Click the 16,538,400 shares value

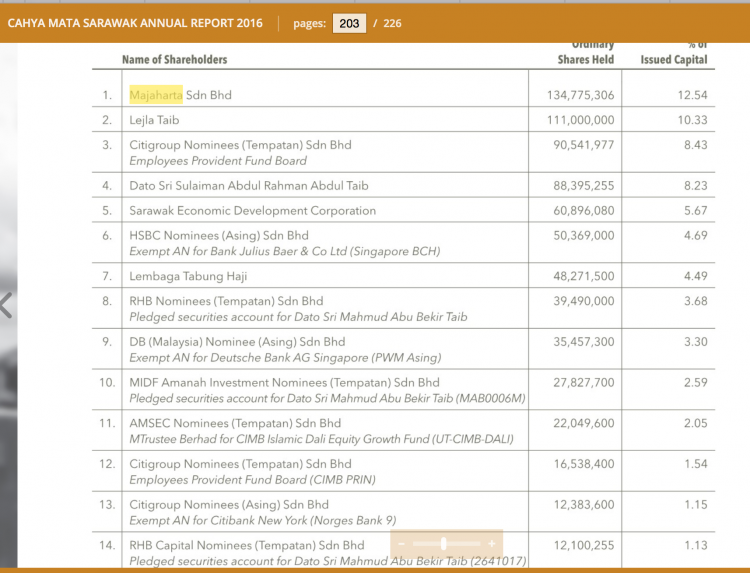click(584, 464)
